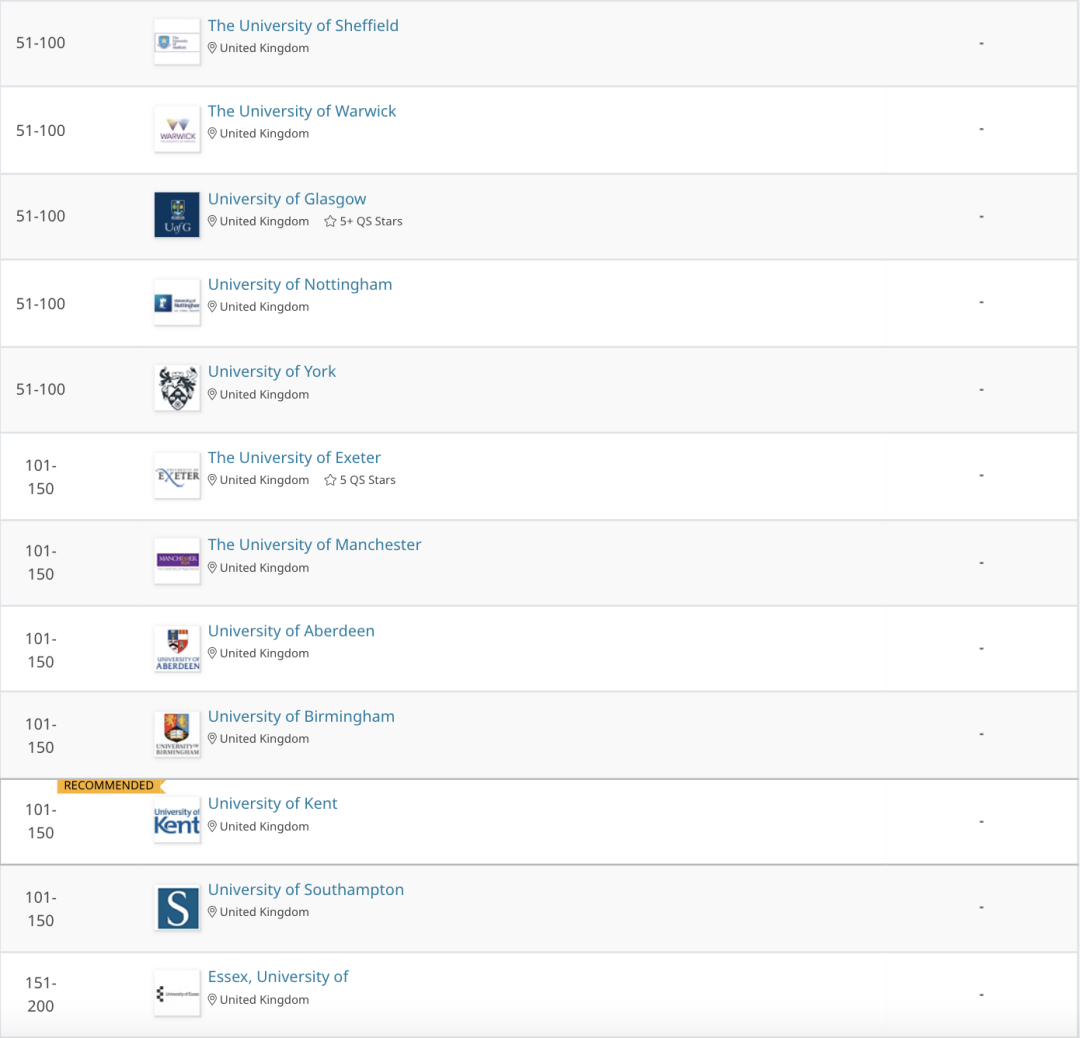Click the 101-150 rank for Southampton

tap(41, 909)
